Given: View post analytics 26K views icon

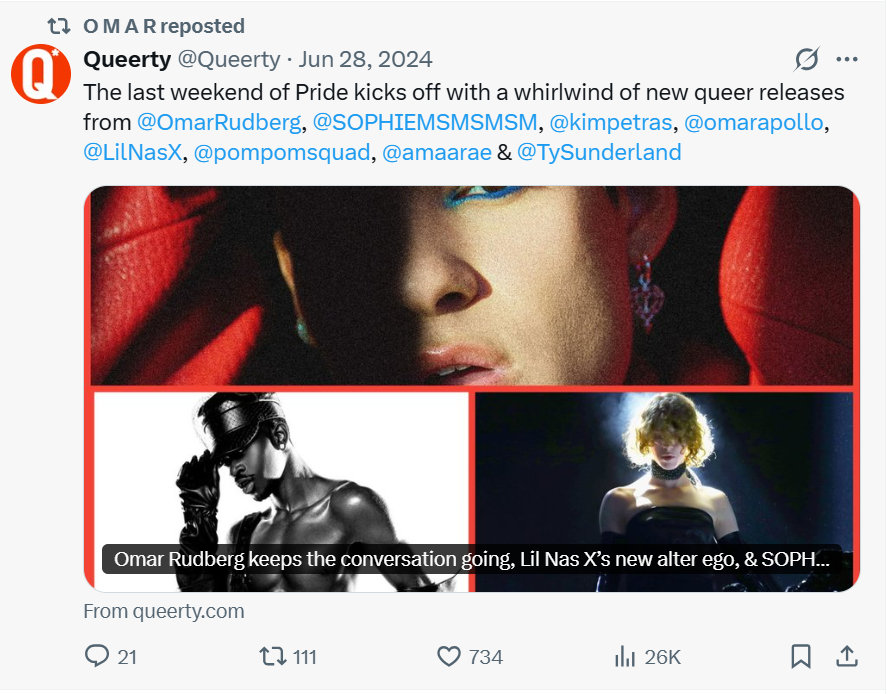Looking at the screenshot, I should pyautogui.click(x=626, y=656).
